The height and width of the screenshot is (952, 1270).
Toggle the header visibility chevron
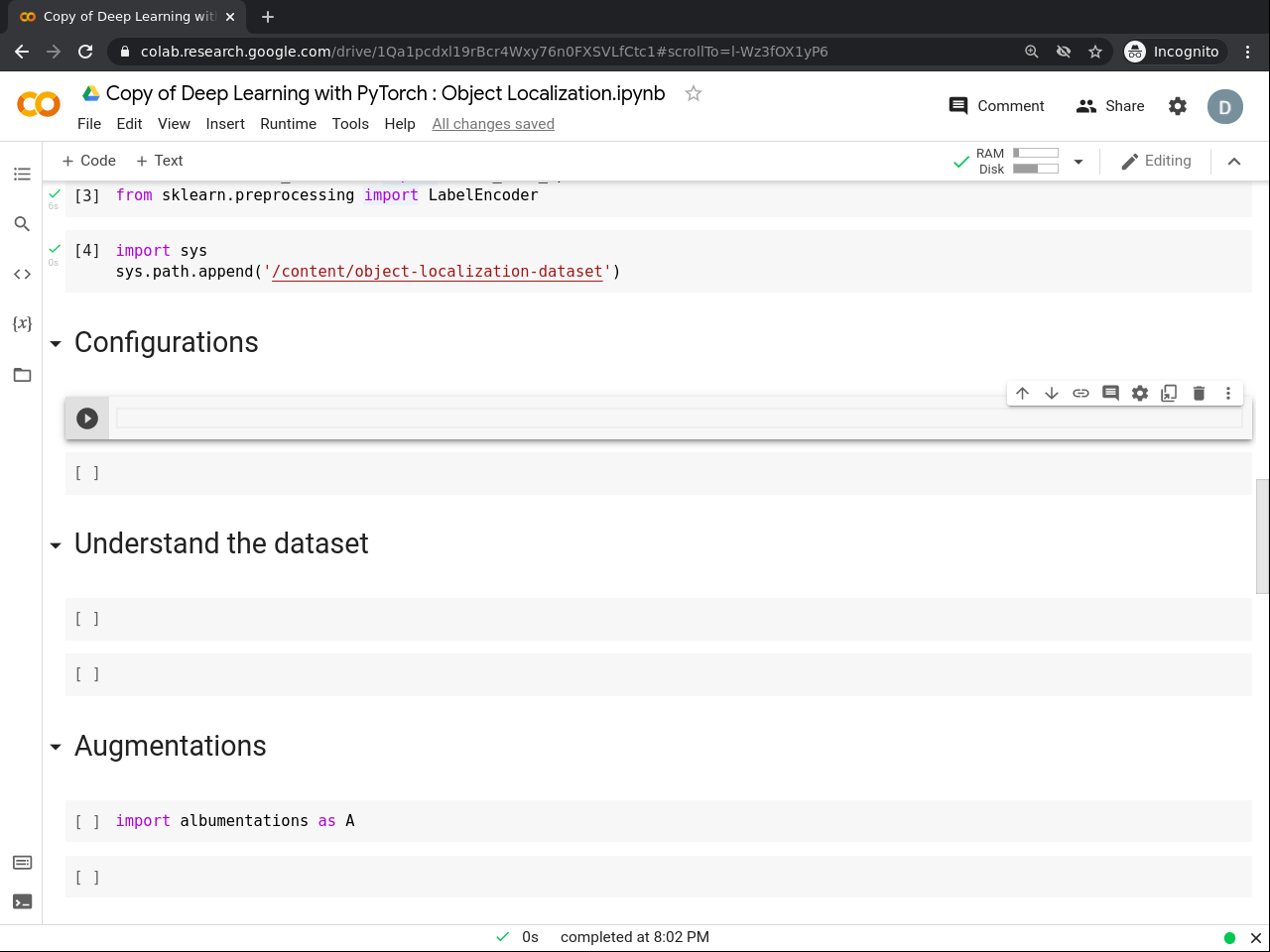(1234, 162)
